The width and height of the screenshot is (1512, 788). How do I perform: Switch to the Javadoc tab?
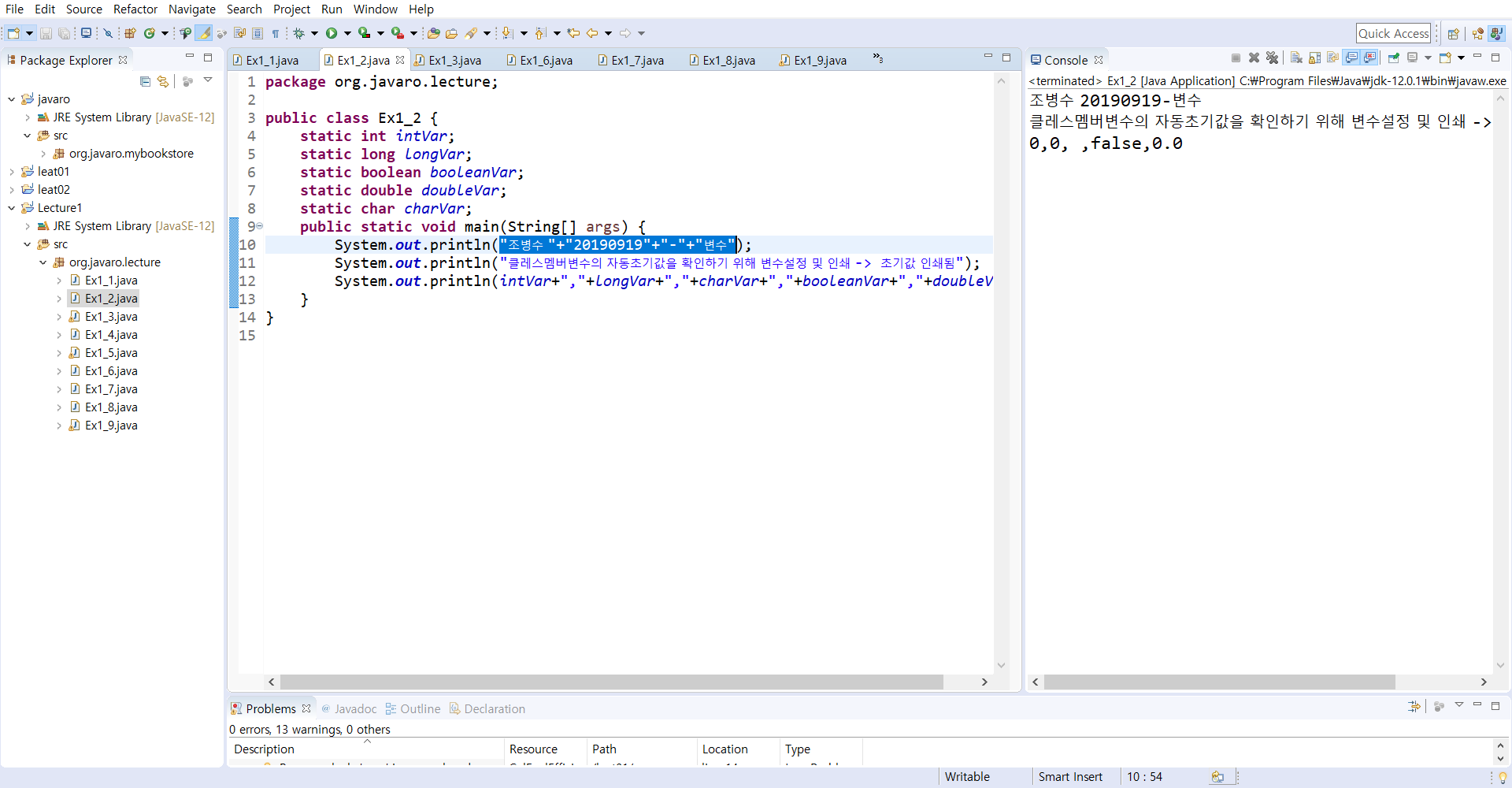pyautogui.click(x=349, y=709)
